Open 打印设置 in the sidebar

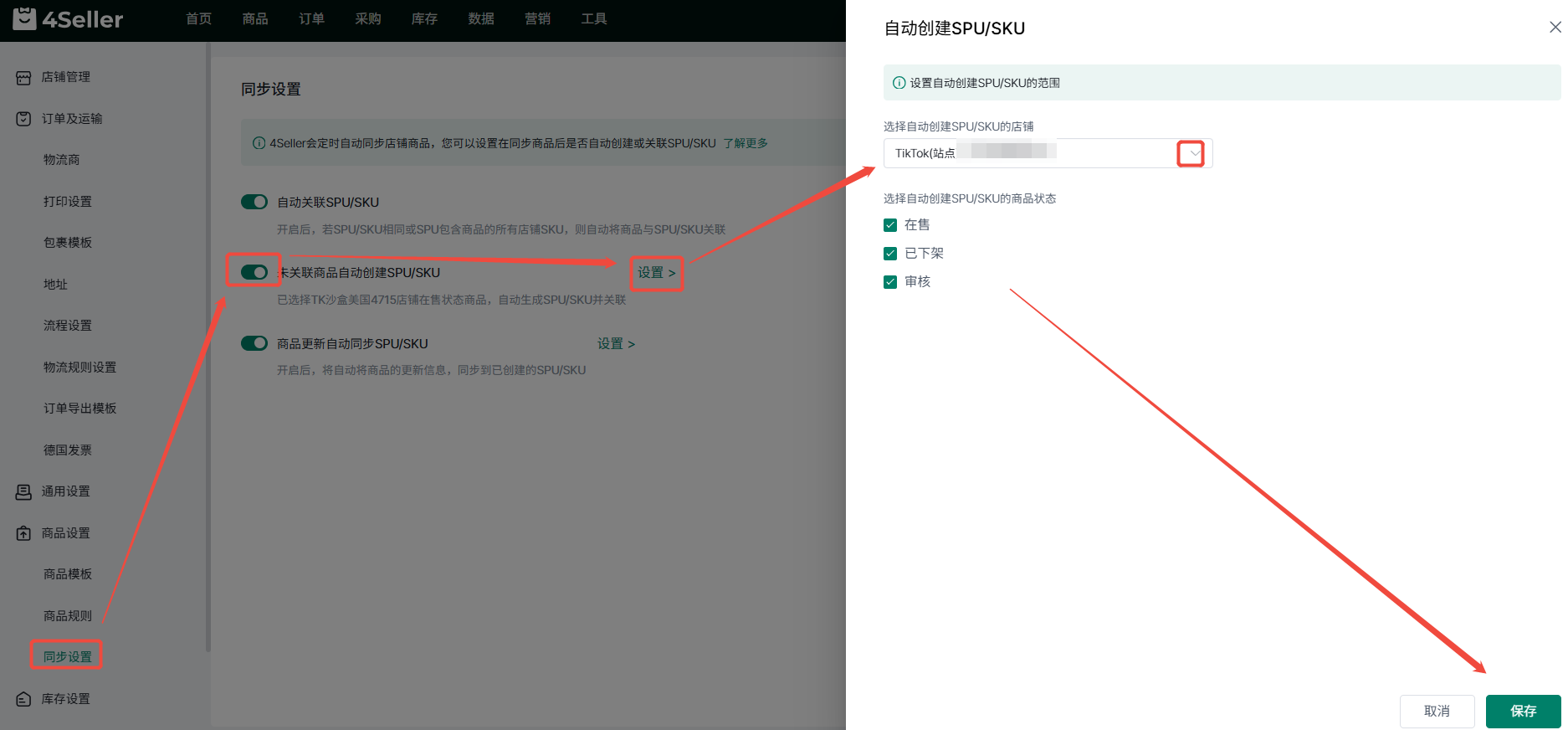[x=68, y=202]
